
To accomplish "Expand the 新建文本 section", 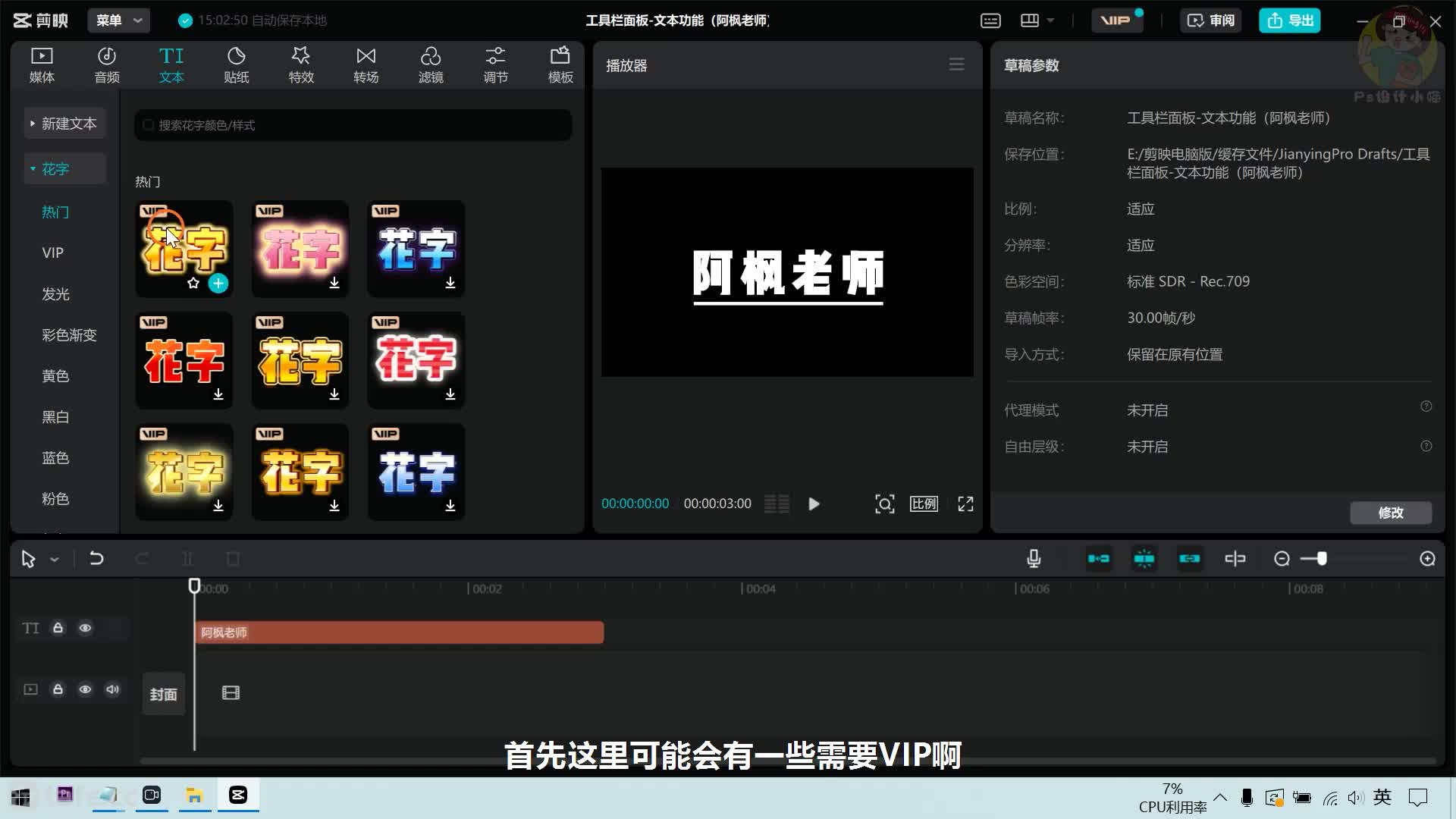I will coord(64,124).
